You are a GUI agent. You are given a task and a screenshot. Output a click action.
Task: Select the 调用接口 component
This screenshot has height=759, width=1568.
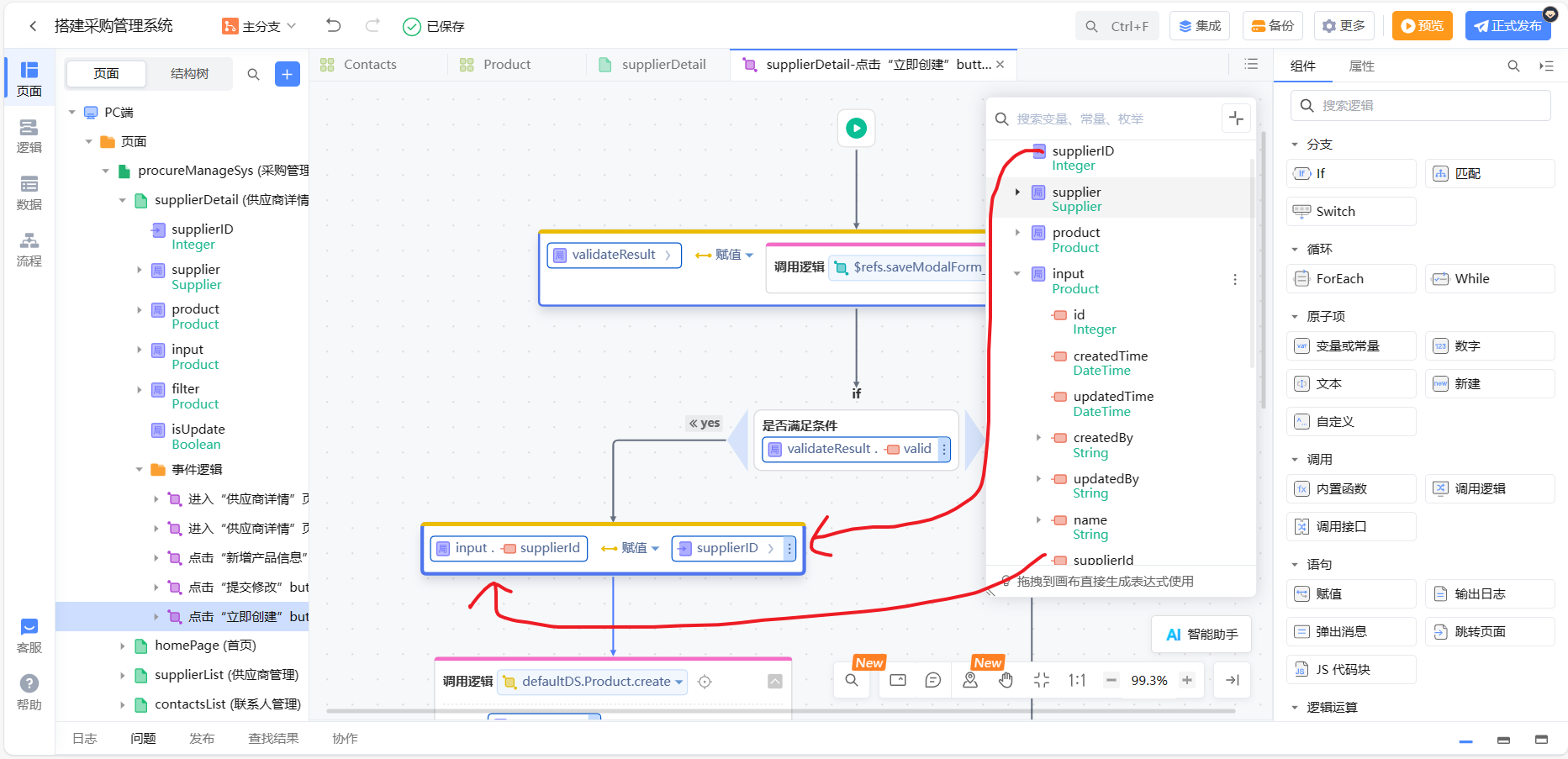tap(1351, 527)
